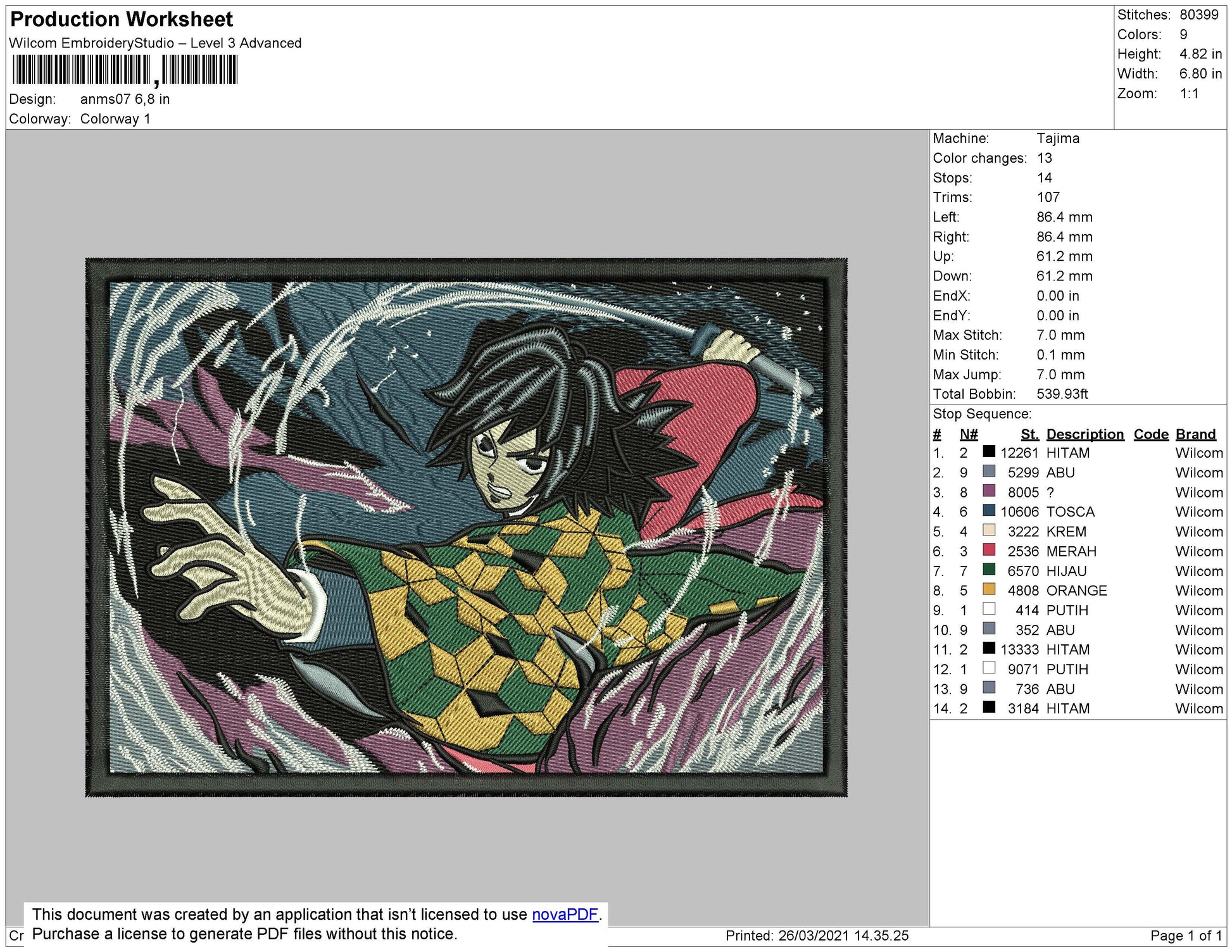Click the N# column header
The width and height of the screenshot is (1232, 952).
[x=968, y=434]
